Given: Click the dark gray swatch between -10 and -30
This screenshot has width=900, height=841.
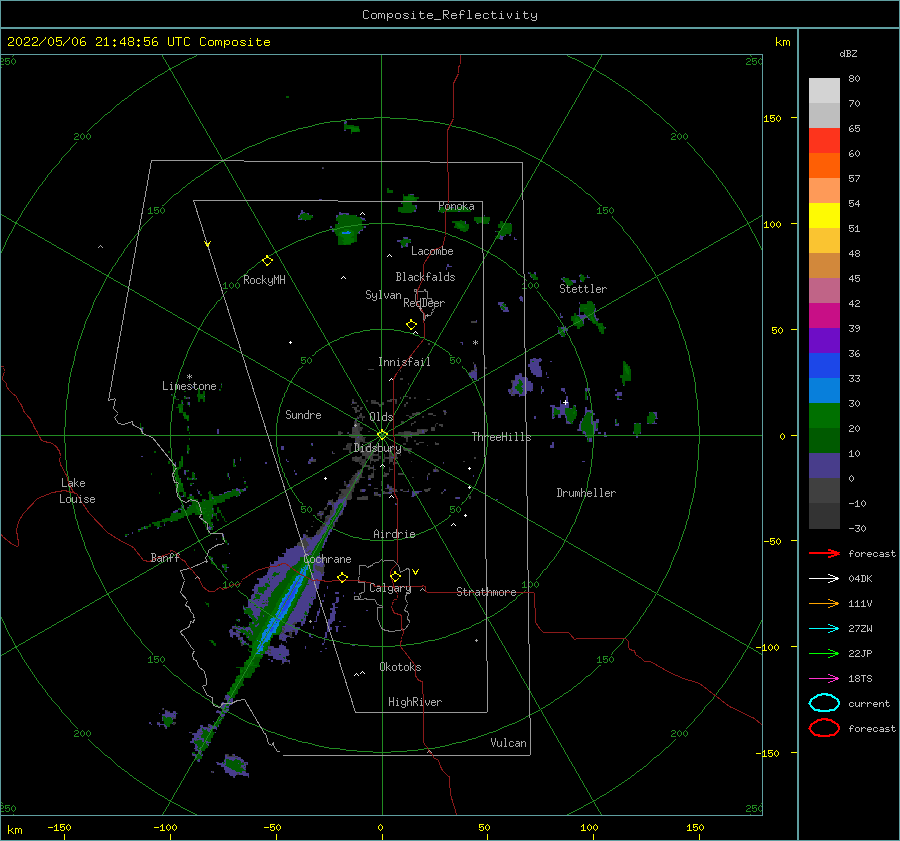Looking at the screenshot, I should (x=824, y=516).
